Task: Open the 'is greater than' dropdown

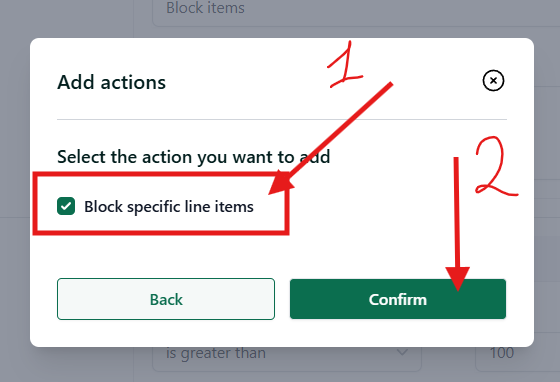Action: [x=287, y=353]
